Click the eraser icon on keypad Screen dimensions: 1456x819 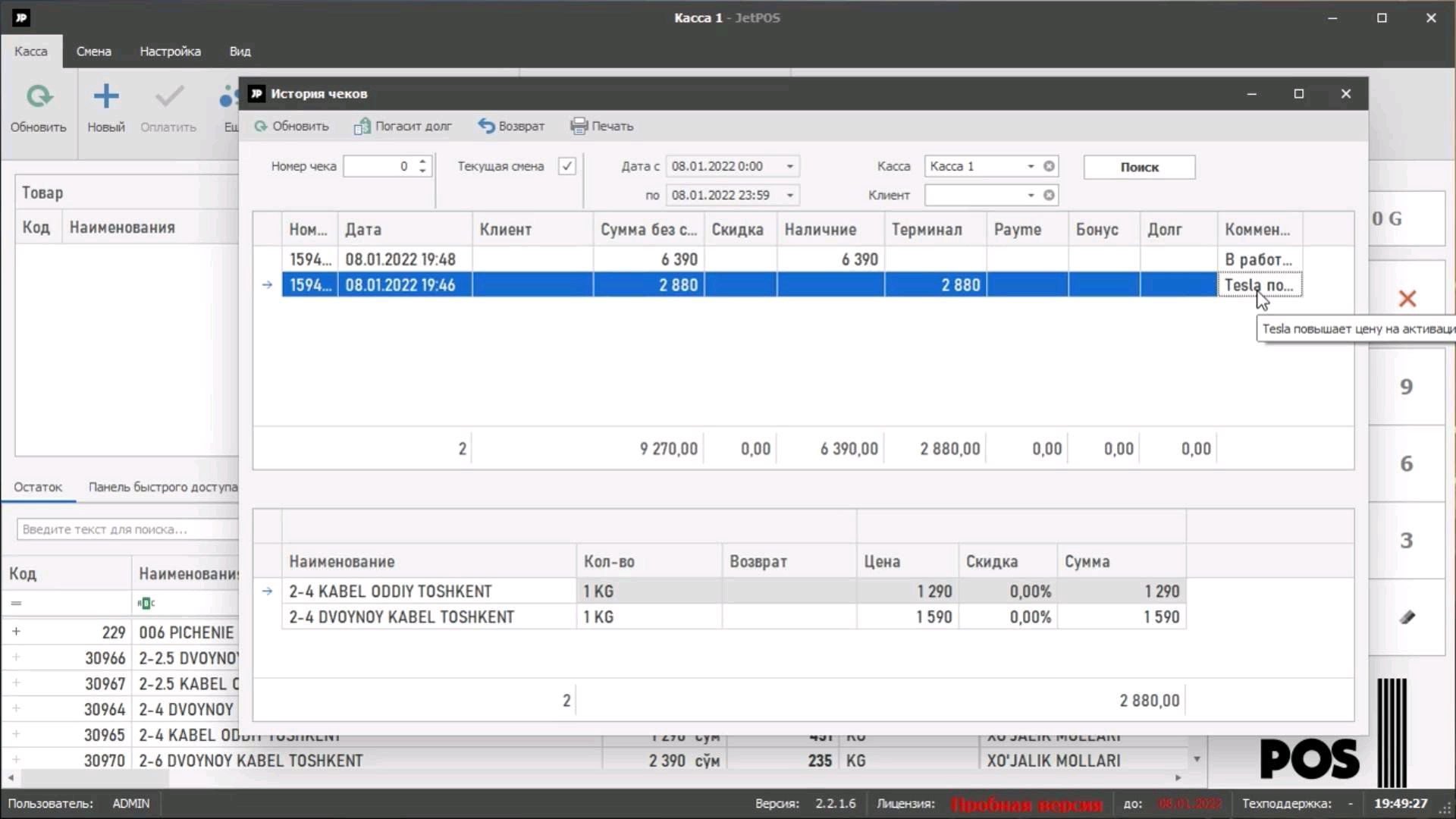[1407, 617]
